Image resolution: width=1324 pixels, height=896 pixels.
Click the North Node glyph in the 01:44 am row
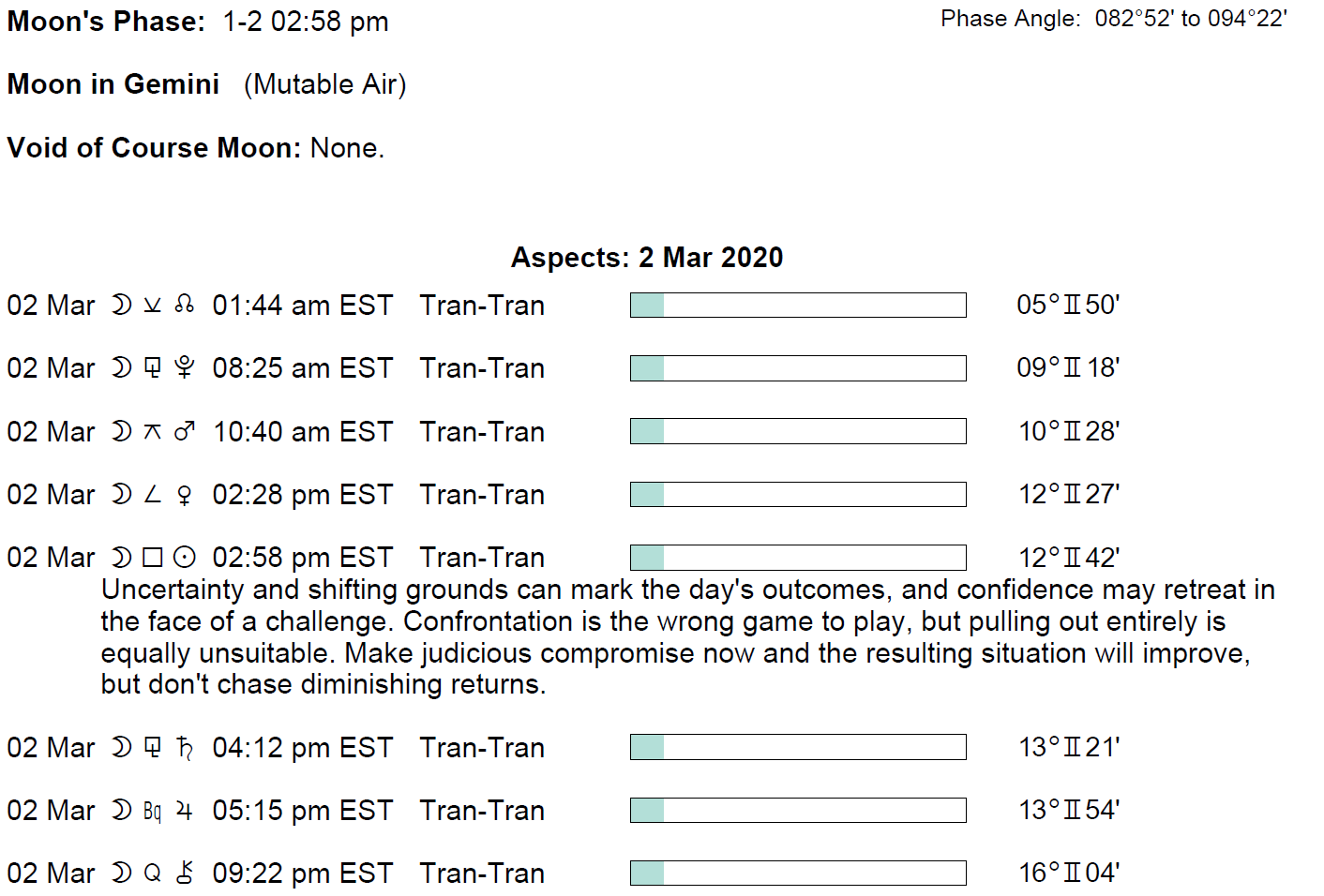point(185,305)
